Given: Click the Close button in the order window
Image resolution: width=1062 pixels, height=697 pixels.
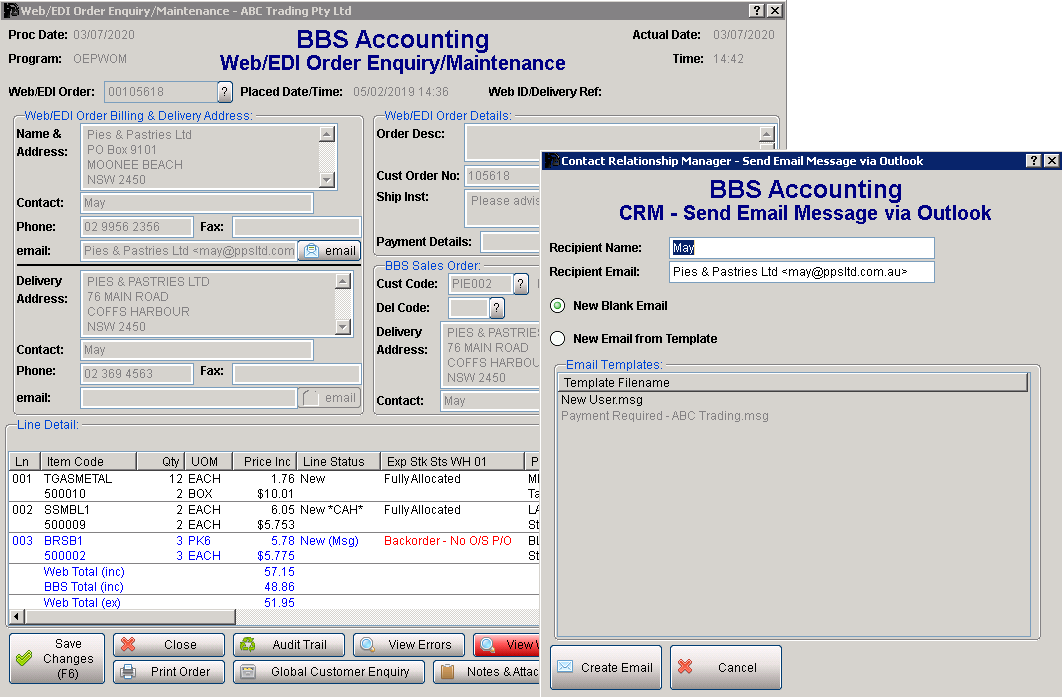Looking at the screenshot, I should click(167, 645).
